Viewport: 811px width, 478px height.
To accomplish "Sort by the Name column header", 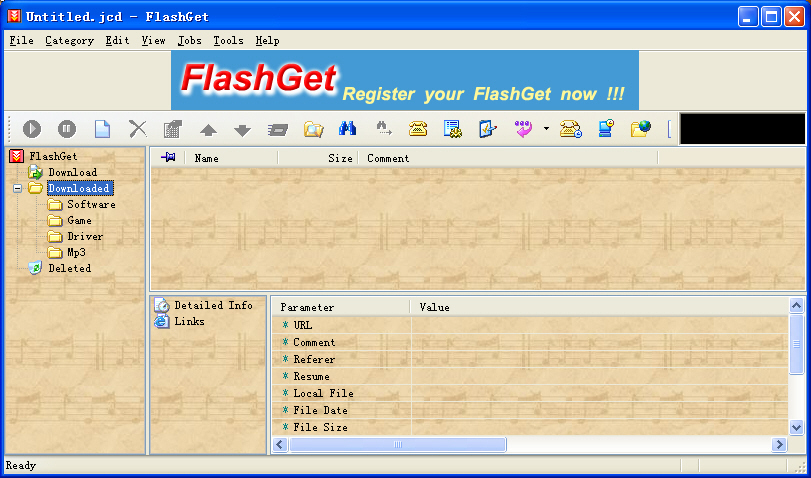I will point(232,158).
